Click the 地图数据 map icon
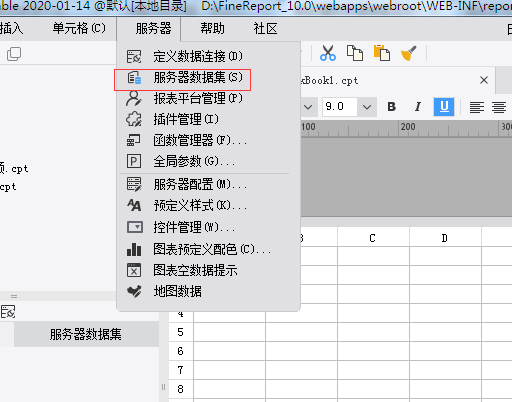The image size is (512, 402). pos(134,291)
